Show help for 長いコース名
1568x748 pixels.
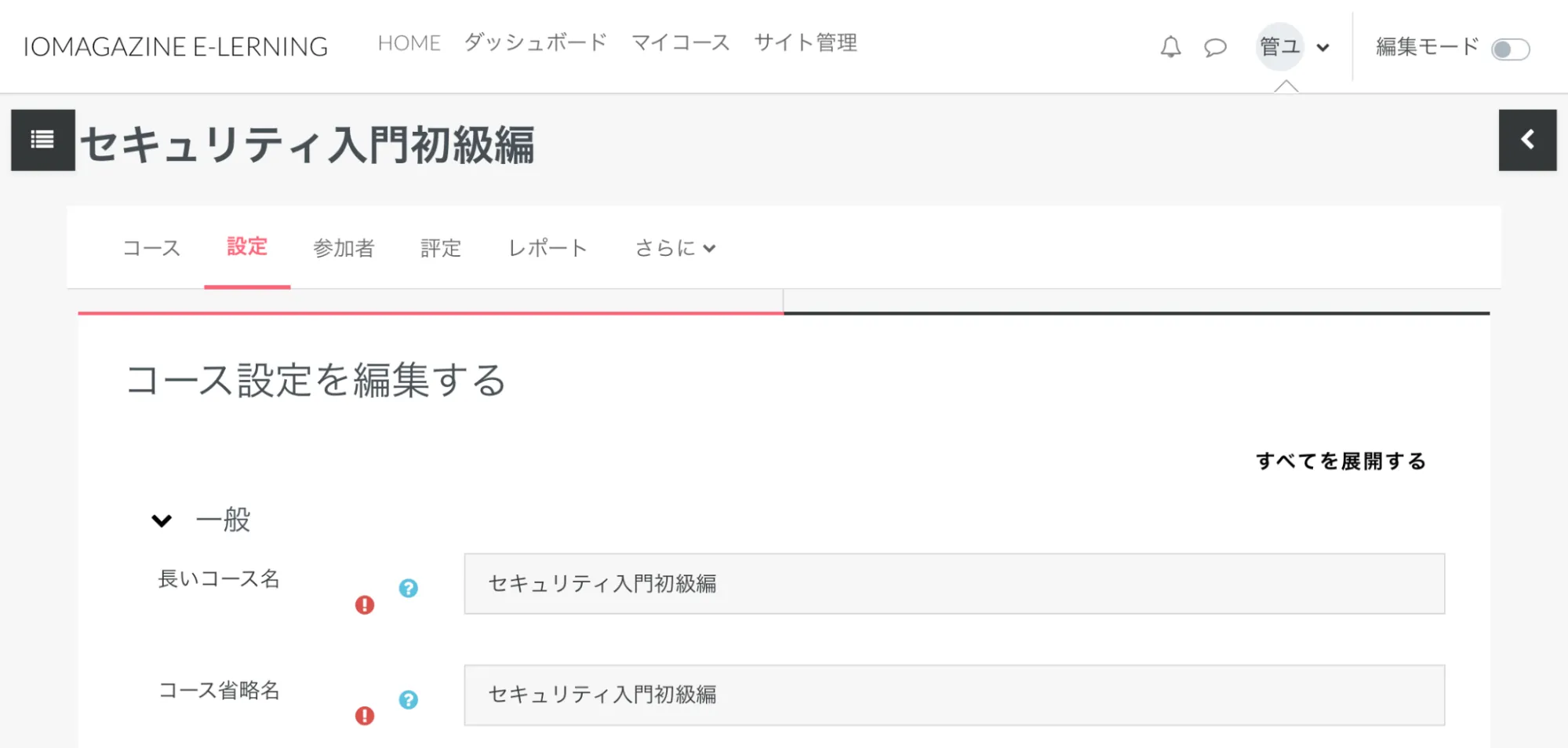click(x=408, y=588)
